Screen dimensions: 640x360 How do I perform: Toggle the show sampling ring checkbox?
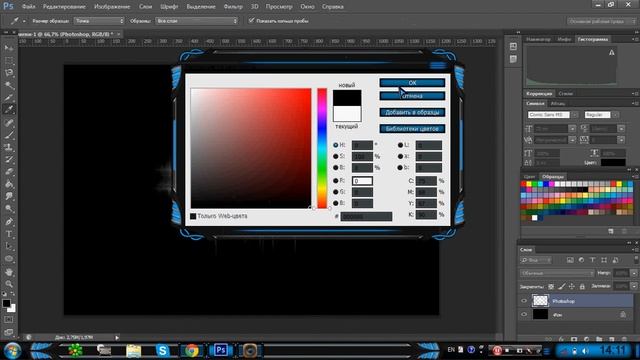pos(251,20)
